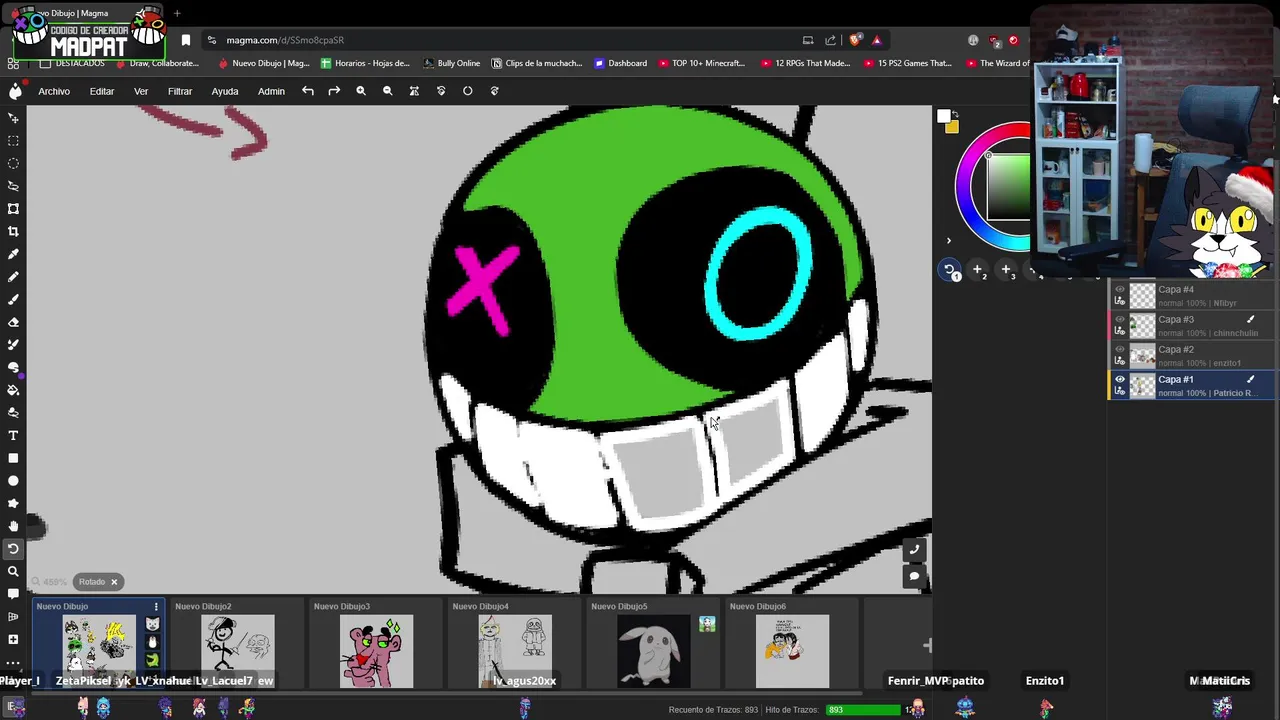This screenshot has height=720, width=1280.
Task: Open the comment tool in left toolbar
Action: tap(13, 594)
